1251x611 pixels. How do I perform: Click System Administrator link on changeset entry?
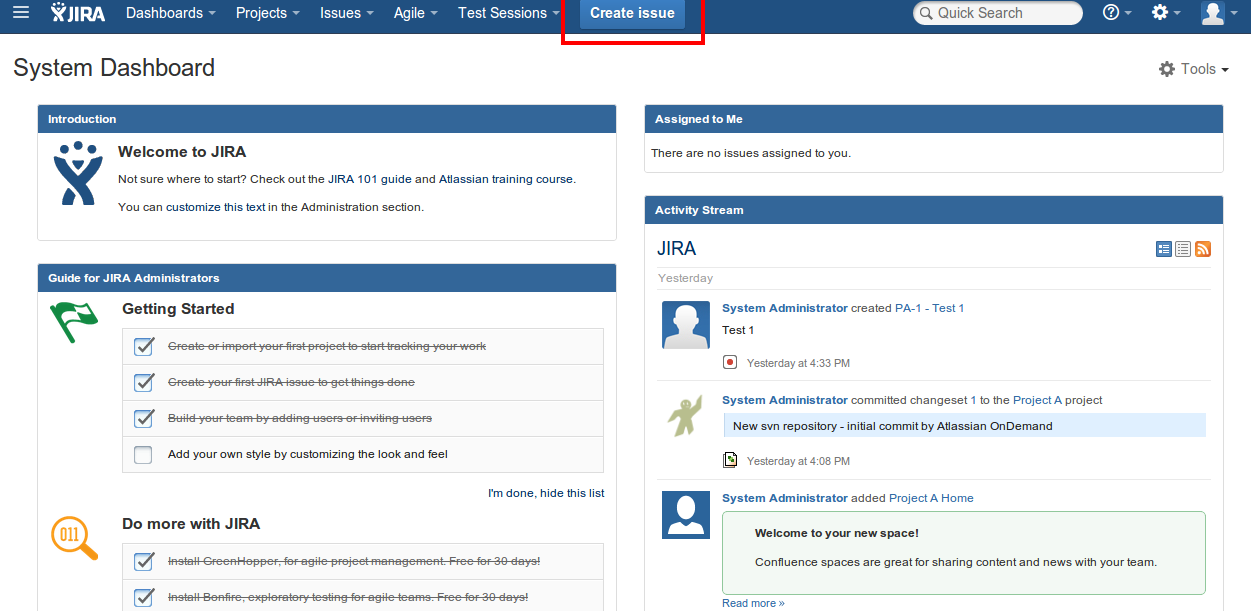(785, 400)
